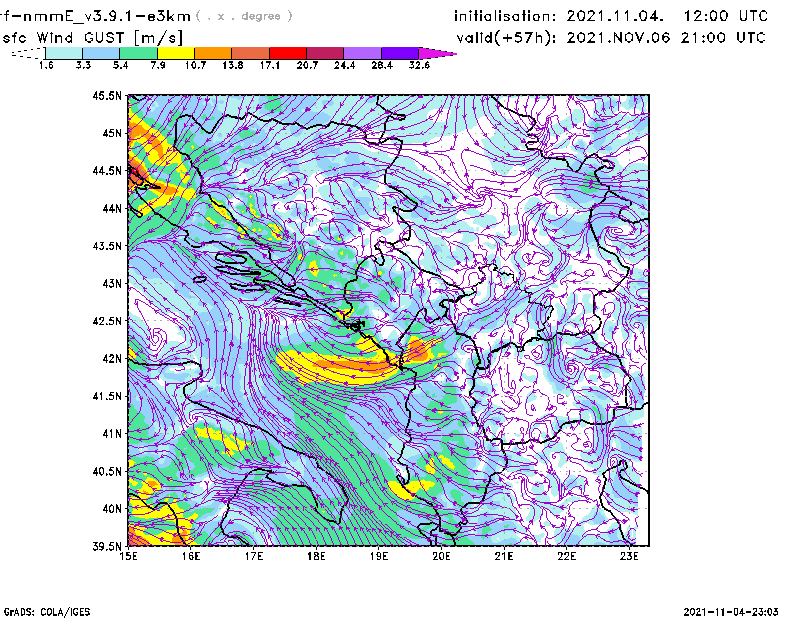Click the valid date "2021.NOV.06"
This screenshot has height=618, width=800.
point(618,38)
